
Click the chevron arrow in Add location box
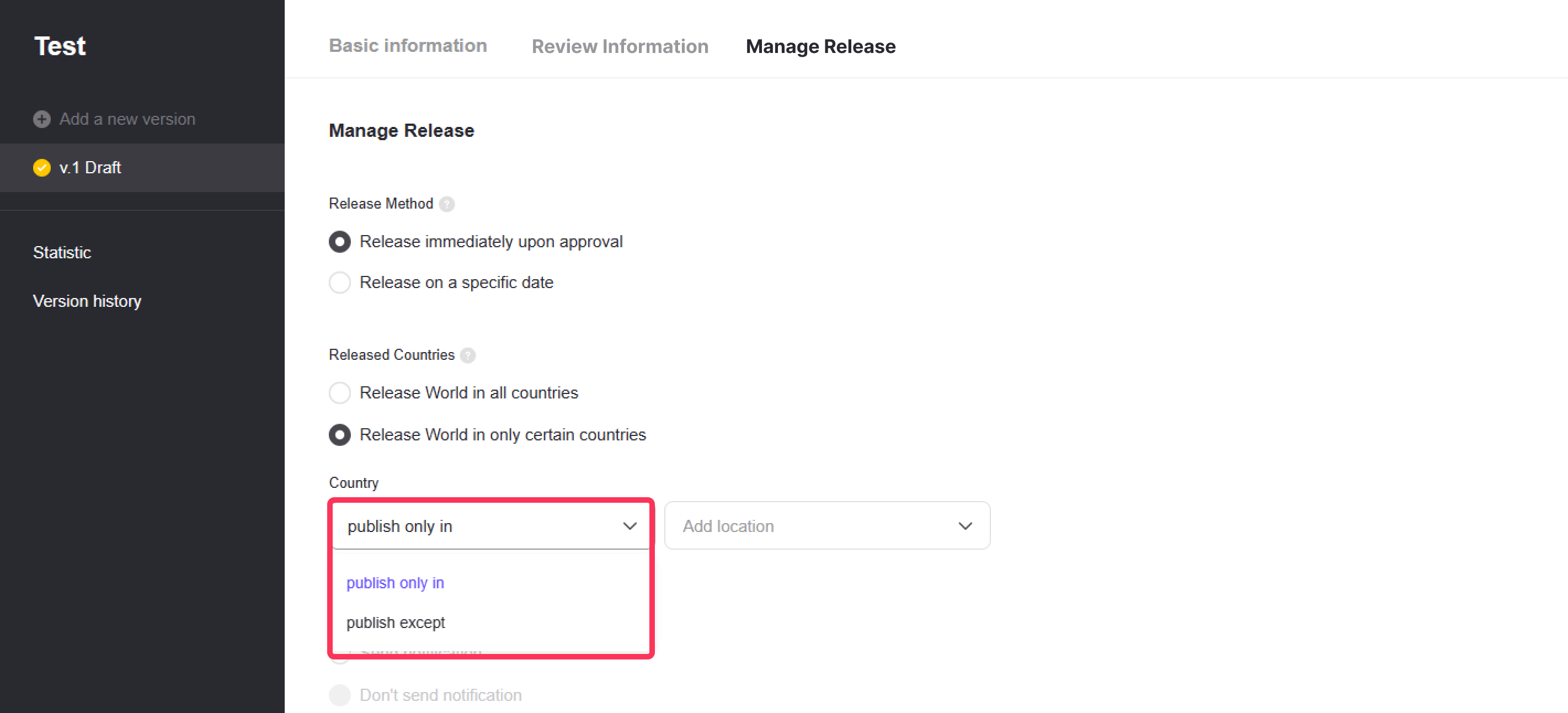click(x=965, y=525)
